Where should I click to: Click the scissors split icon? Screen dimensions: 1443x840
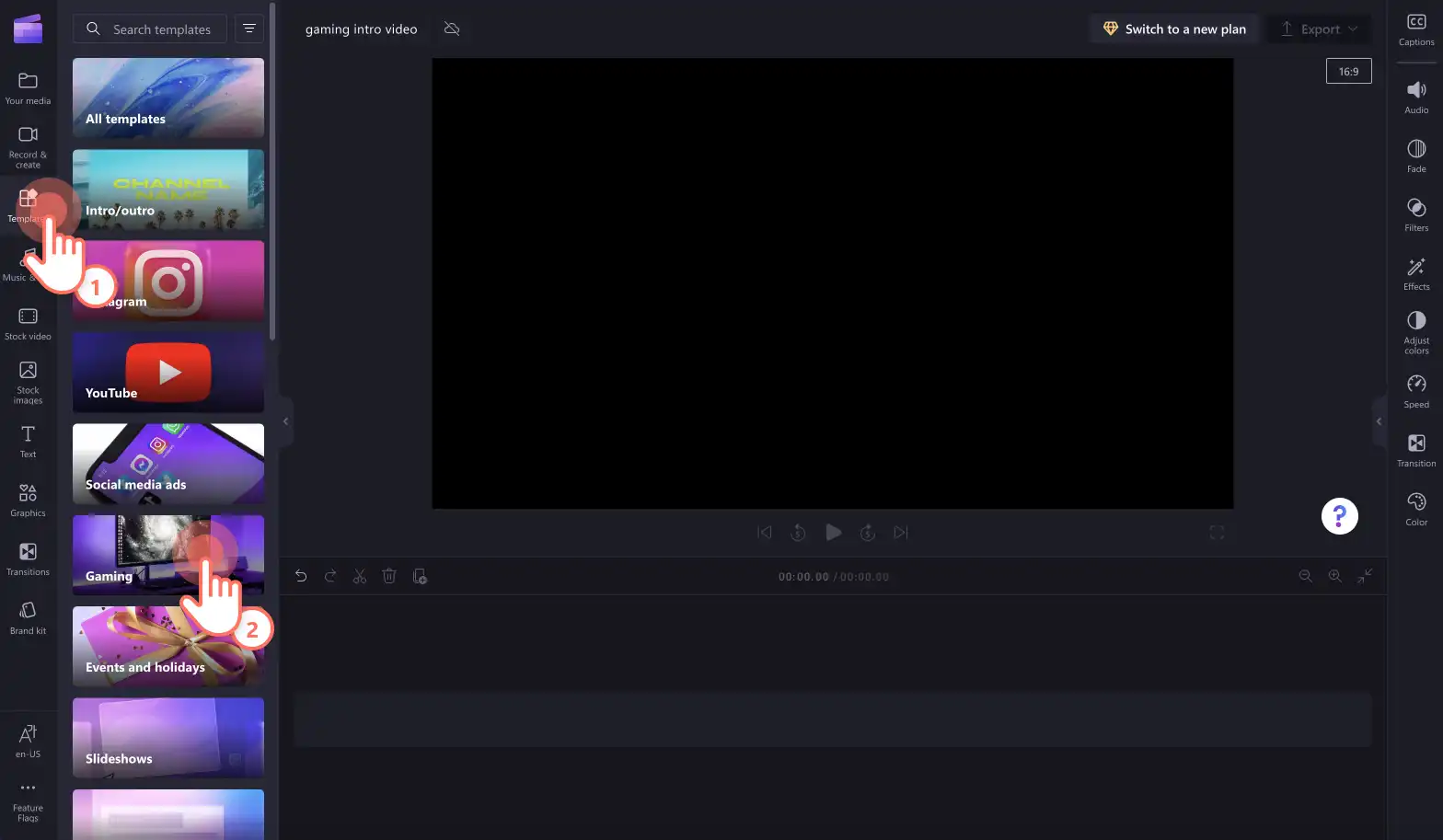click(360, 577)
